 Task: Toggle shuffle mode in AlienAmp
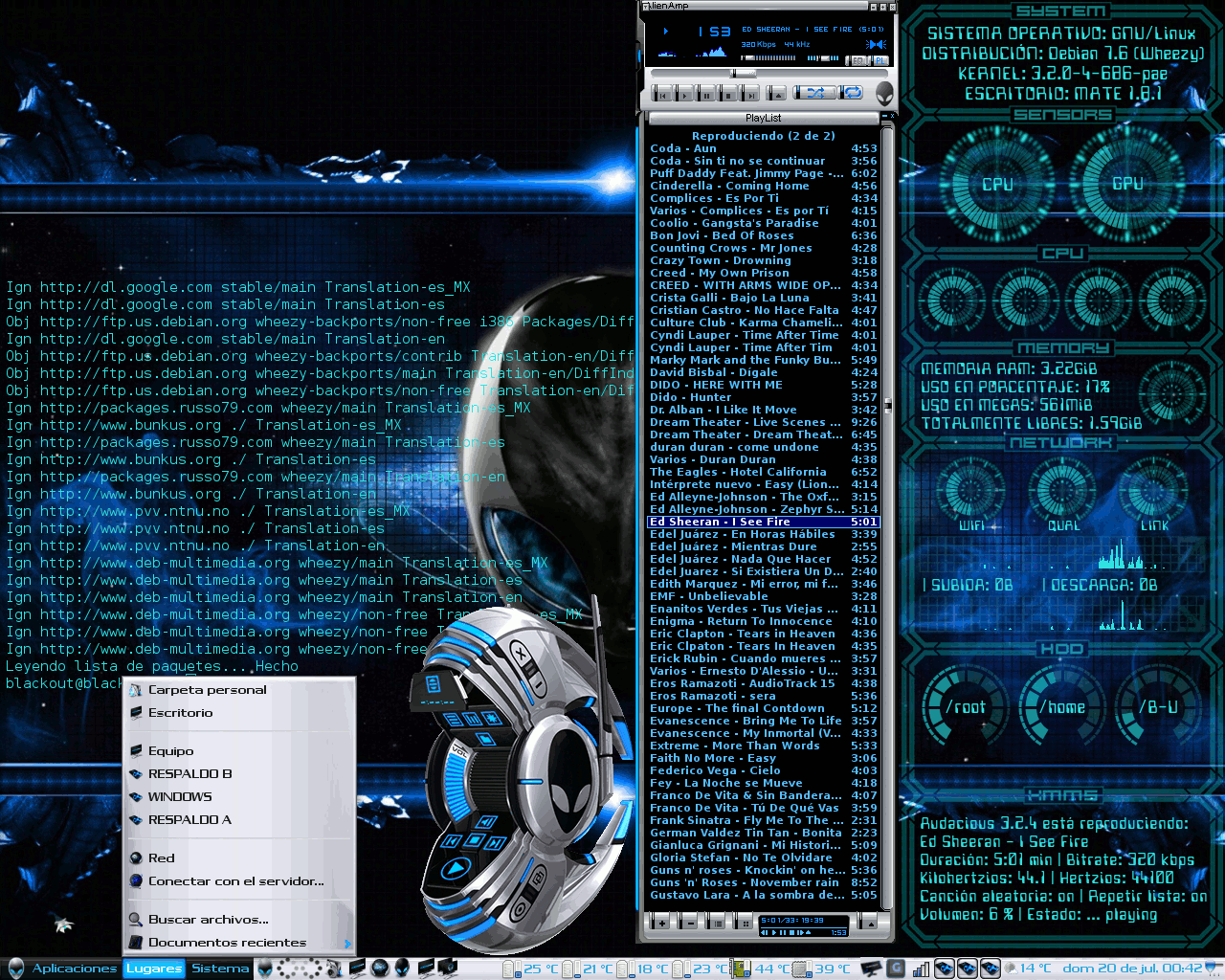pyautogui.click(x=814, y=93)
